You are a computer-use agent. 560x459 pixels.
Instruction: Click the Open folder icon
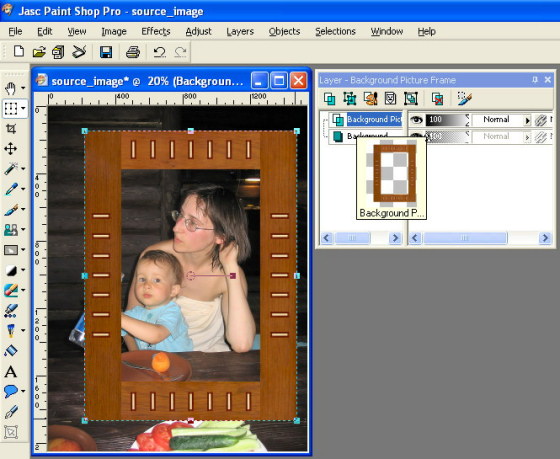[x=39, y=52]
